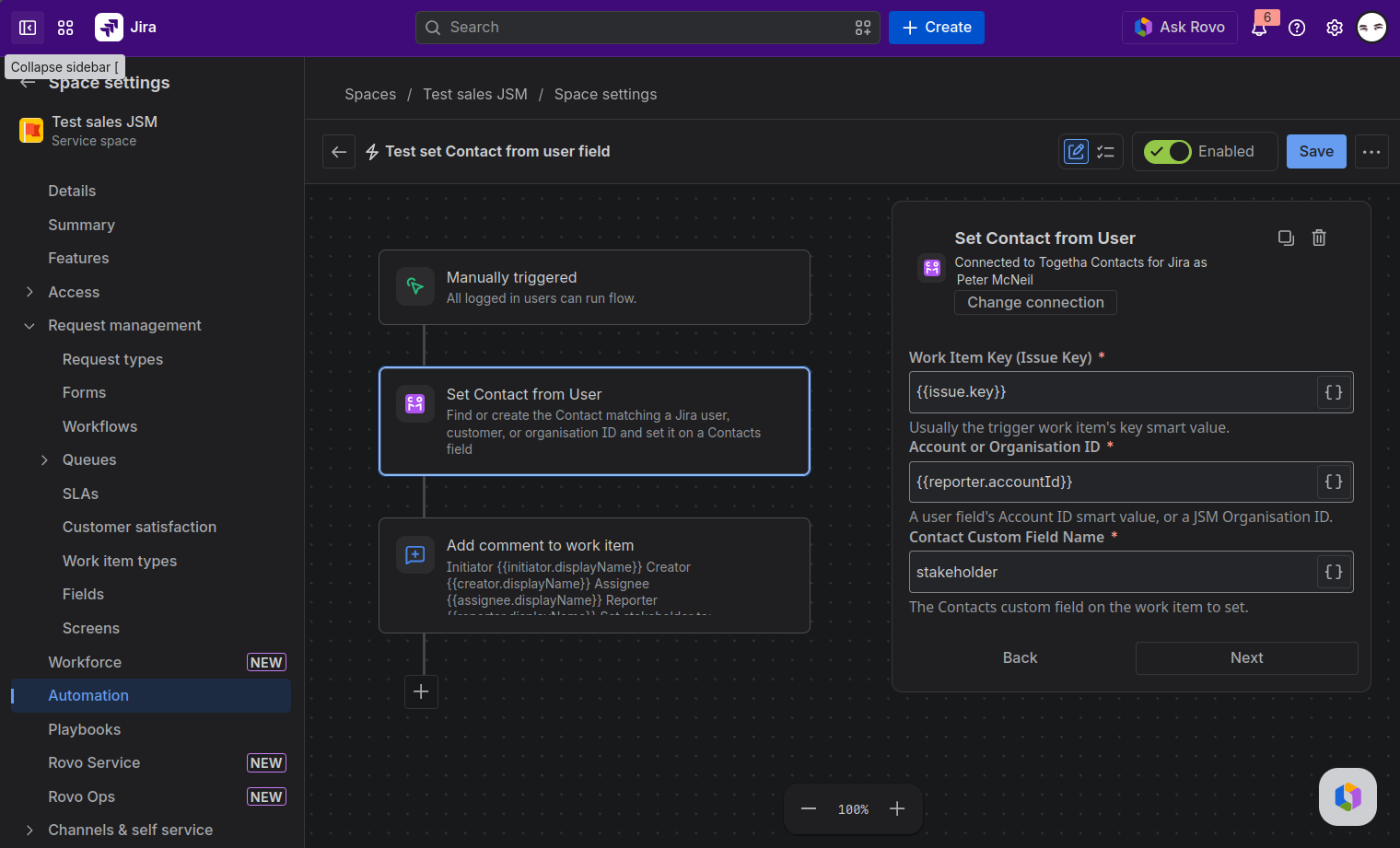Open the app switcher grid icon
Viewport: 1400px width, 848px height.
click(65, 28)
